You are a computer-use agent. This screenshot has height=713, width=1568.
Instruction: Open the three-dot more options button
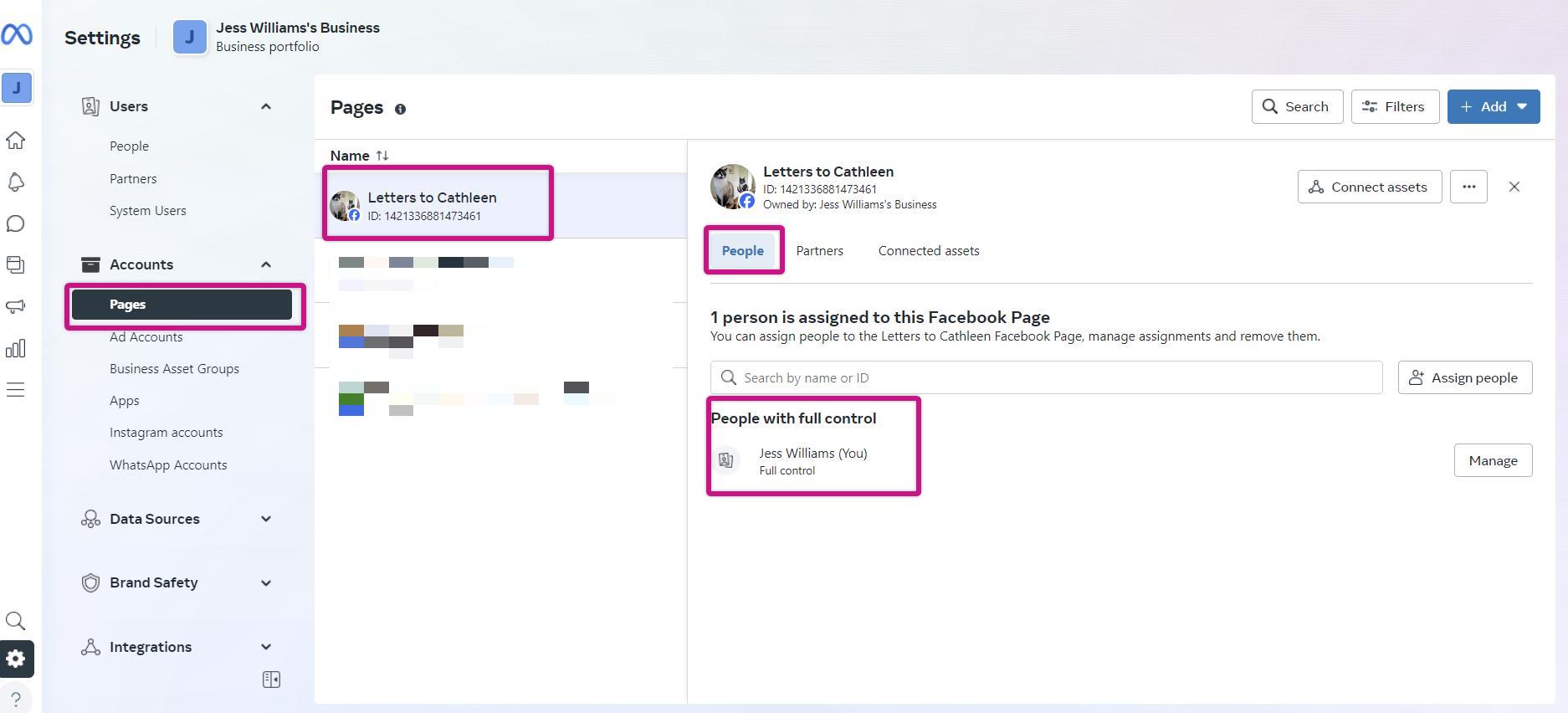coord(1468,187)
